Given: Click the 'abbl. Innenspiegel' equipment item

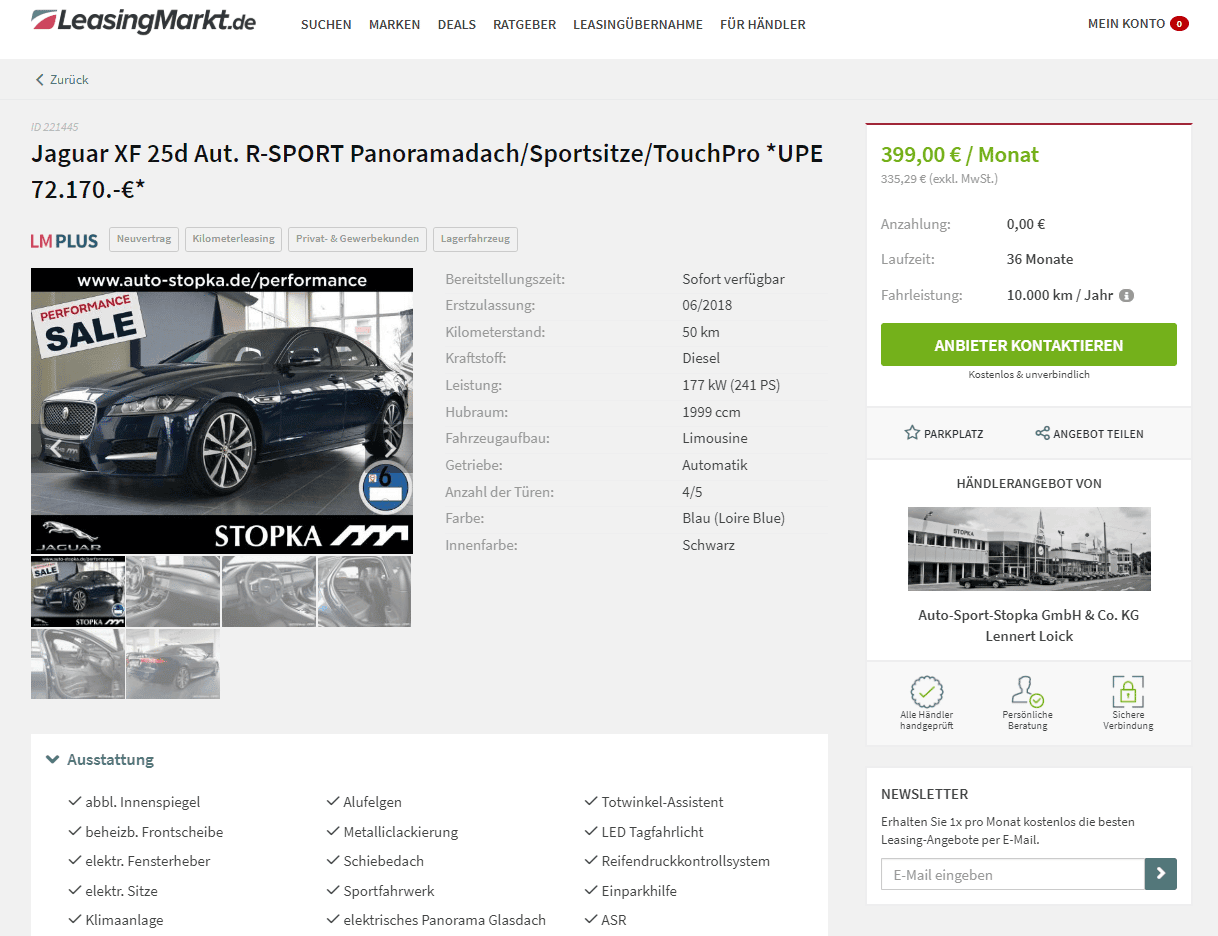Looking at the screenshot, I should pyautogui.click(x=143, y=802).
